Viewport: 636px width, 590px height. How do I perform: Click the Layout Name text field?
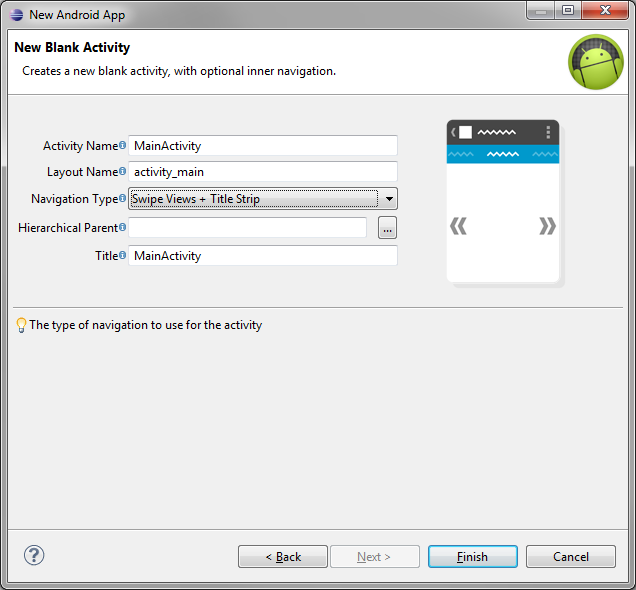click(x=263, y=172)
